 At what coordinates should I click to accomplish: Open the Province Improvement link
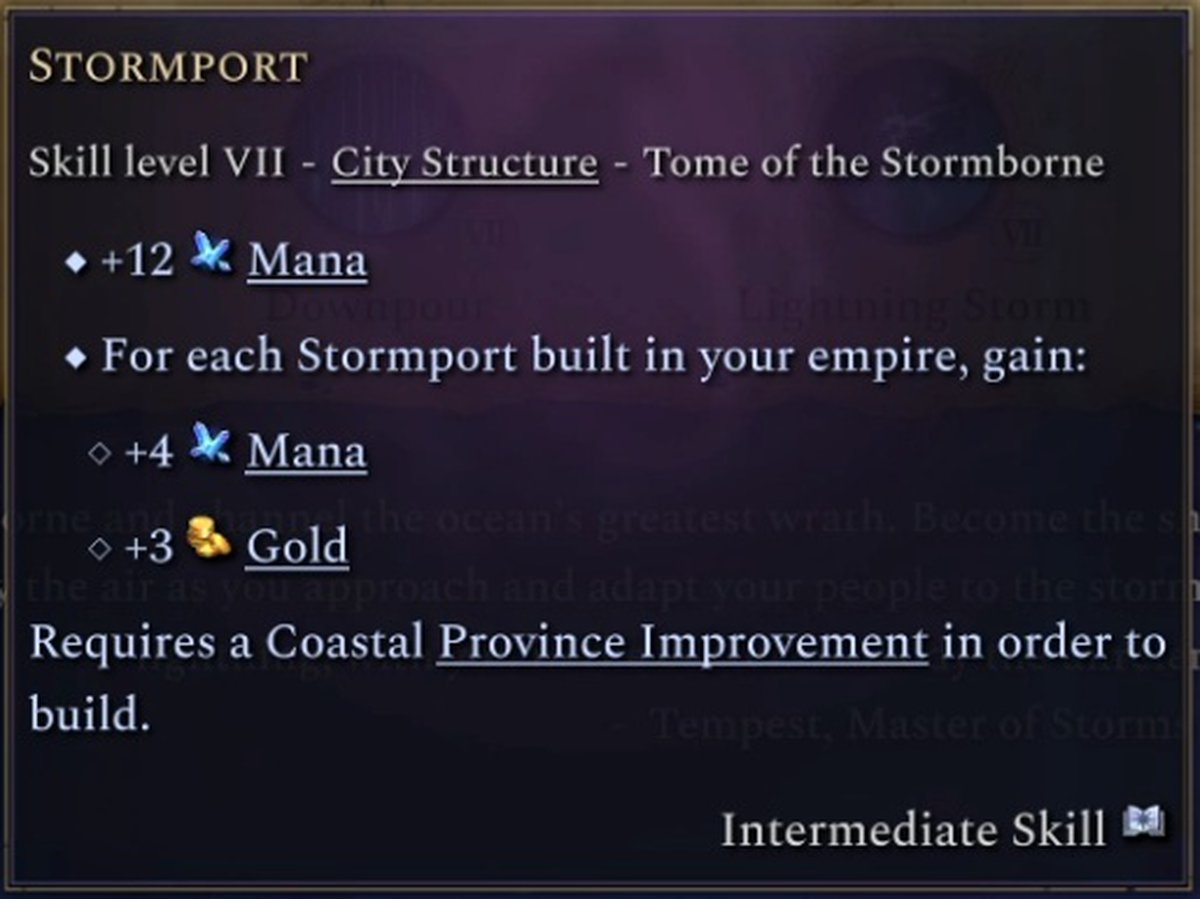point(683,643)
